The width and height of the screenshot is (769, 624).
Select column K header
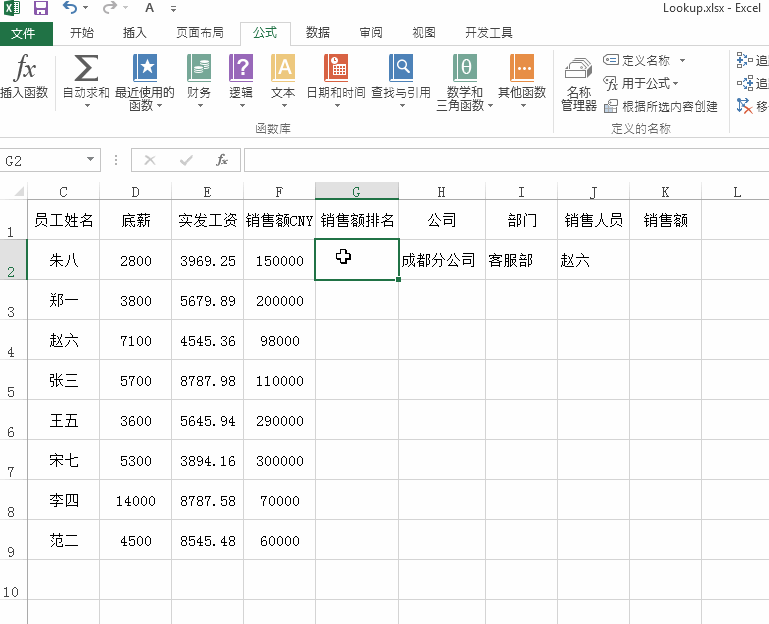[x=665, y=191]
